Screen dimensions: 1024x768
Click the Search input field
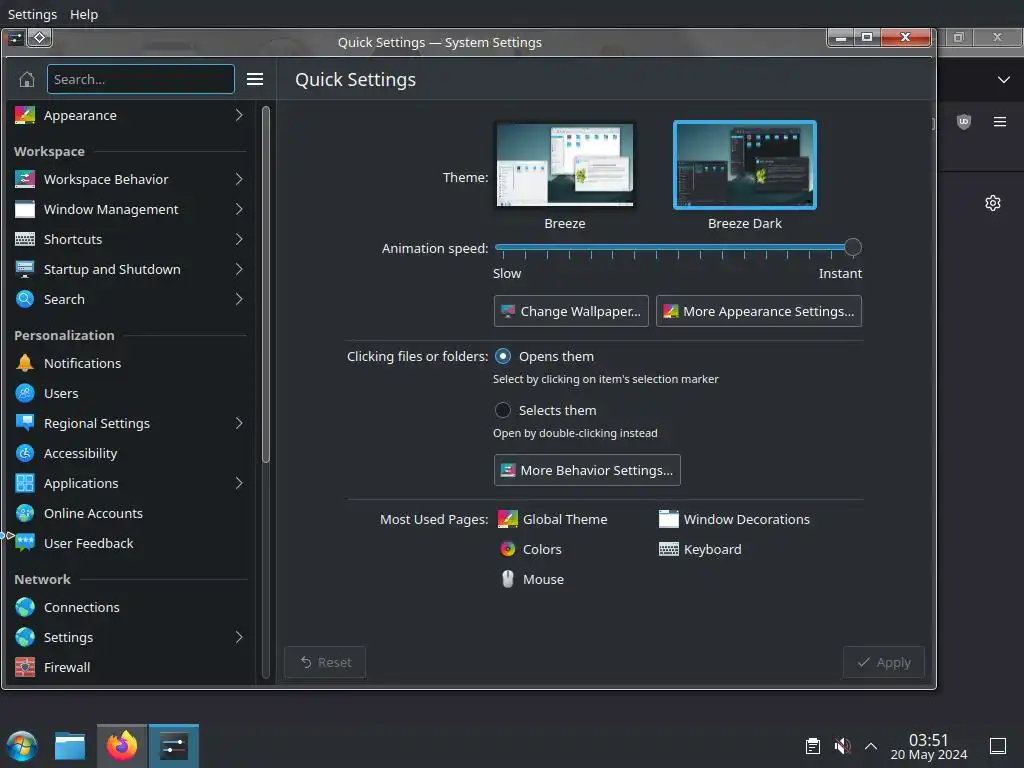(x=140, y=80)
